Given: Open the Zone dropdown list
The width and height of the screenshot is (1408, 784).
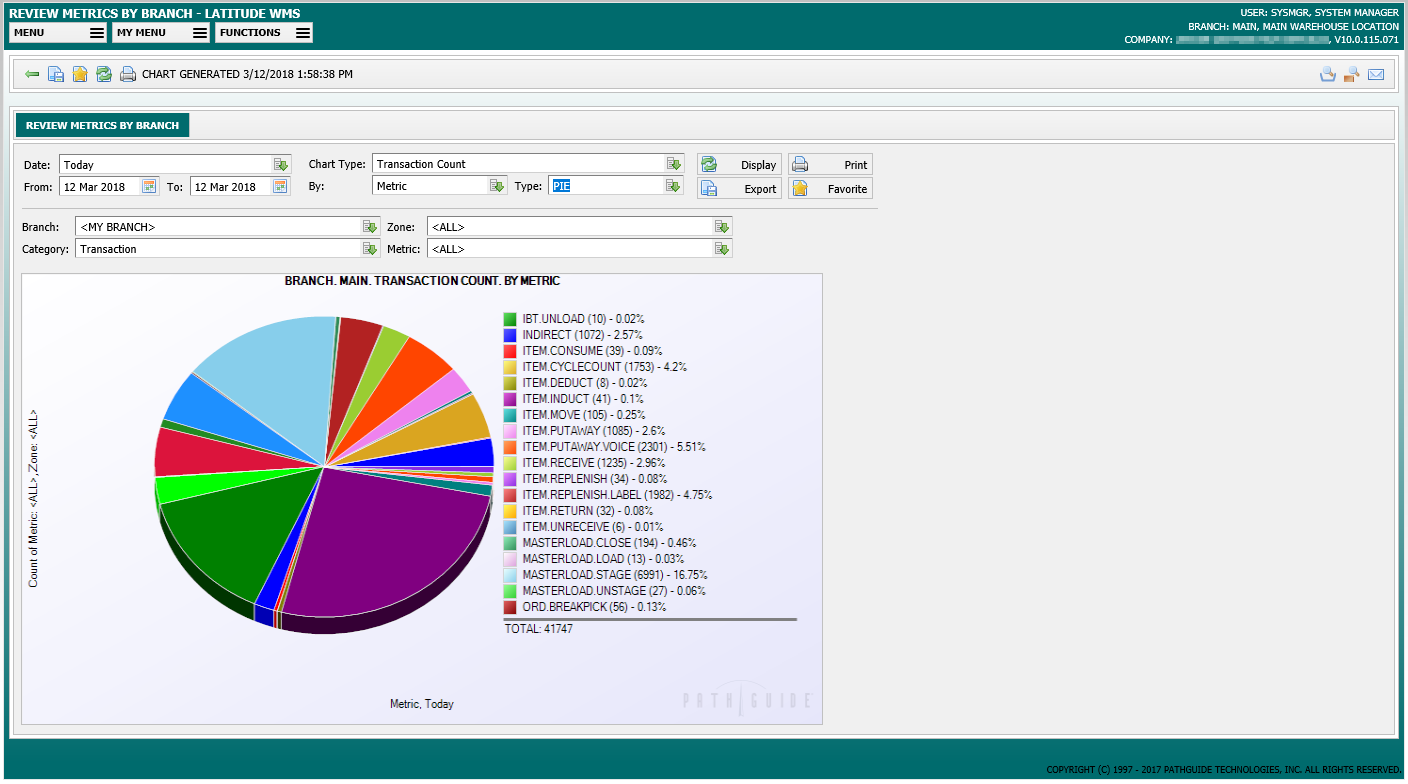Looking at the screenshot, I should (x=722, y=227).
